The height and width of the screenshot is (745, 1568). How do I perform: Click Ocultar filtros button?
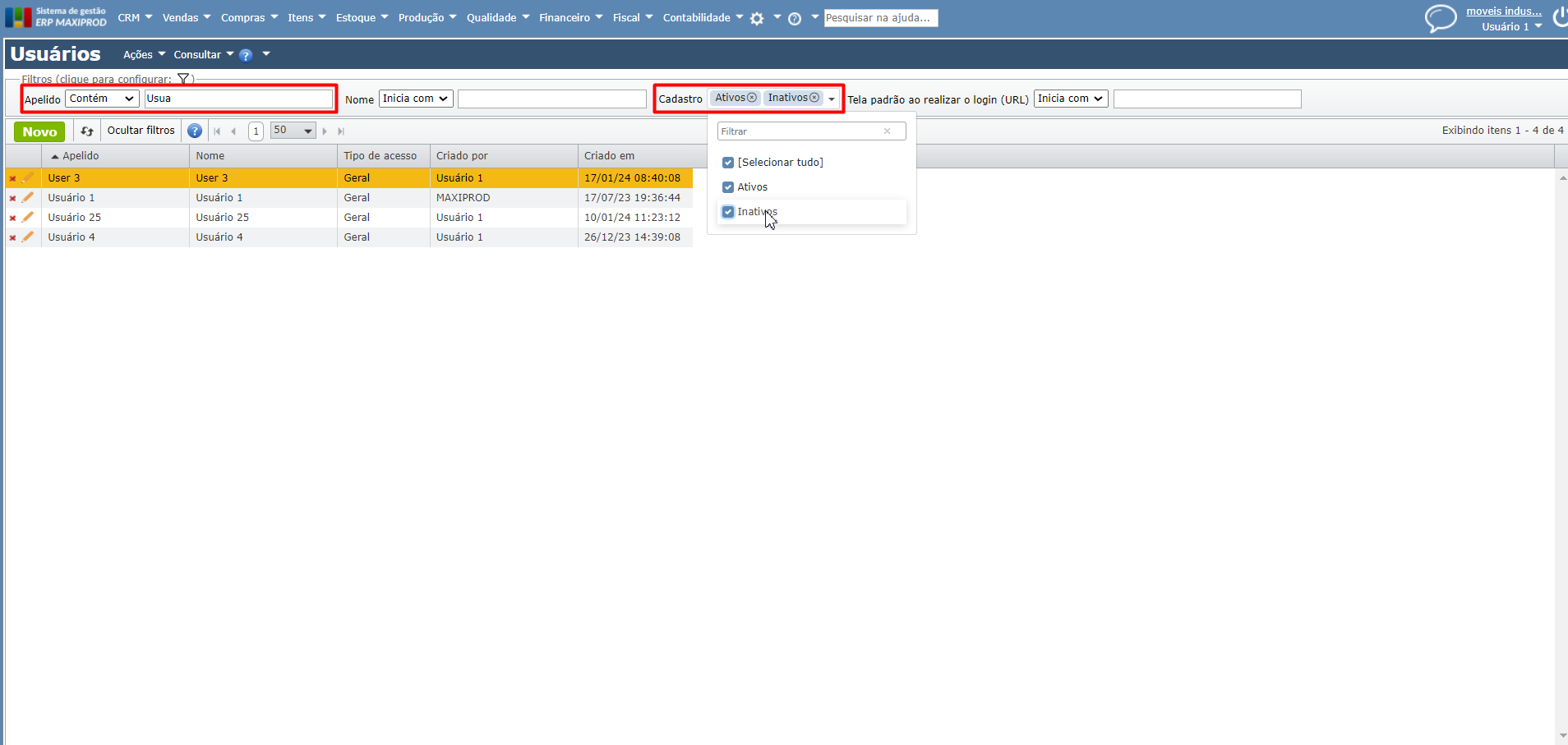pos(141,131)
